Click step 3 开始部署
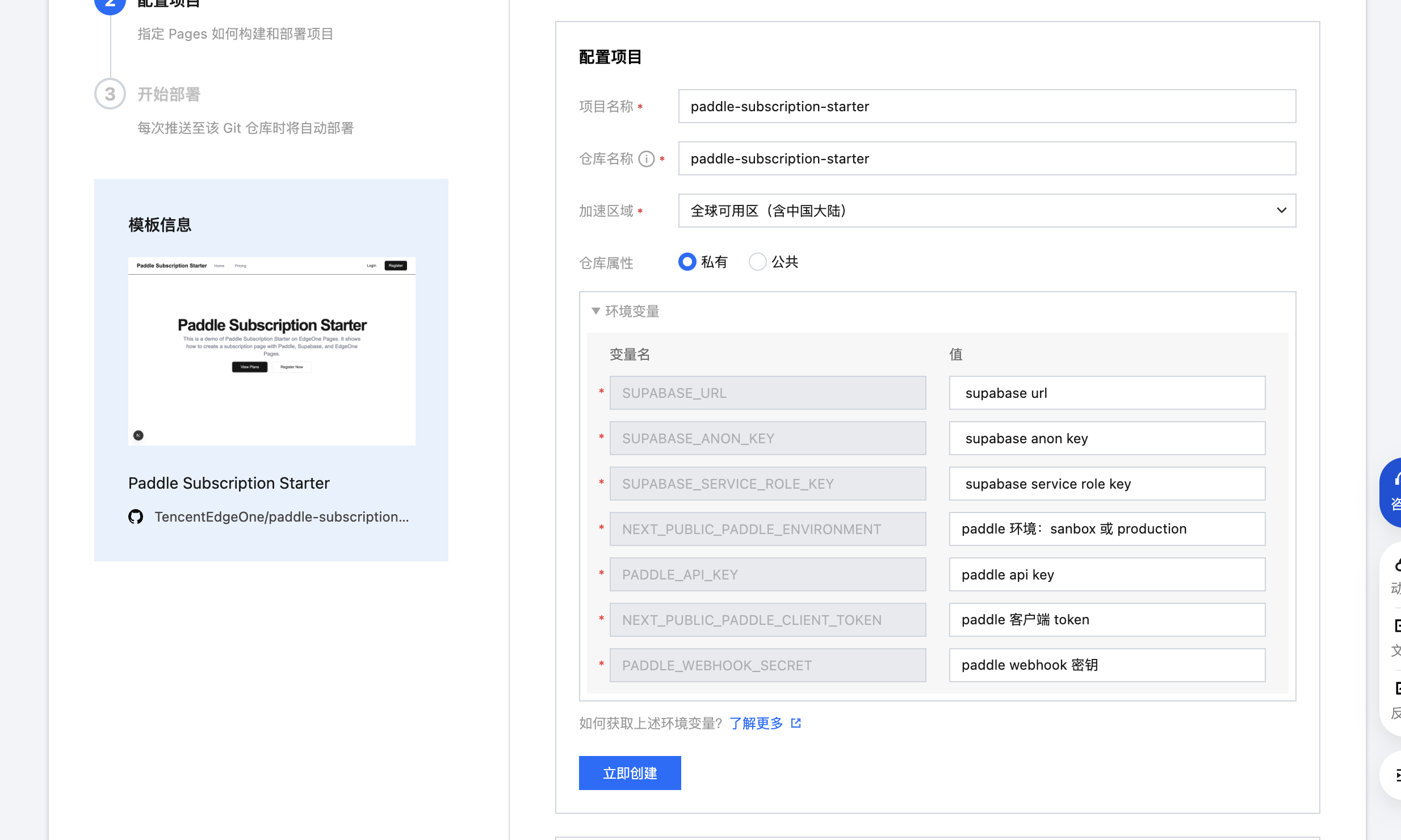 169,94
